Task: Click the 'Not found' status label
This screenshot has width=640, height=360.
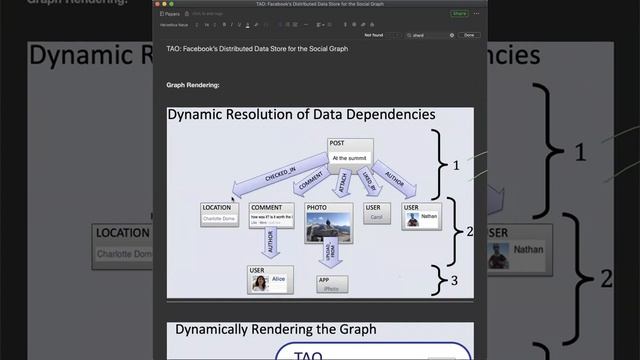Action: point(373,35)
